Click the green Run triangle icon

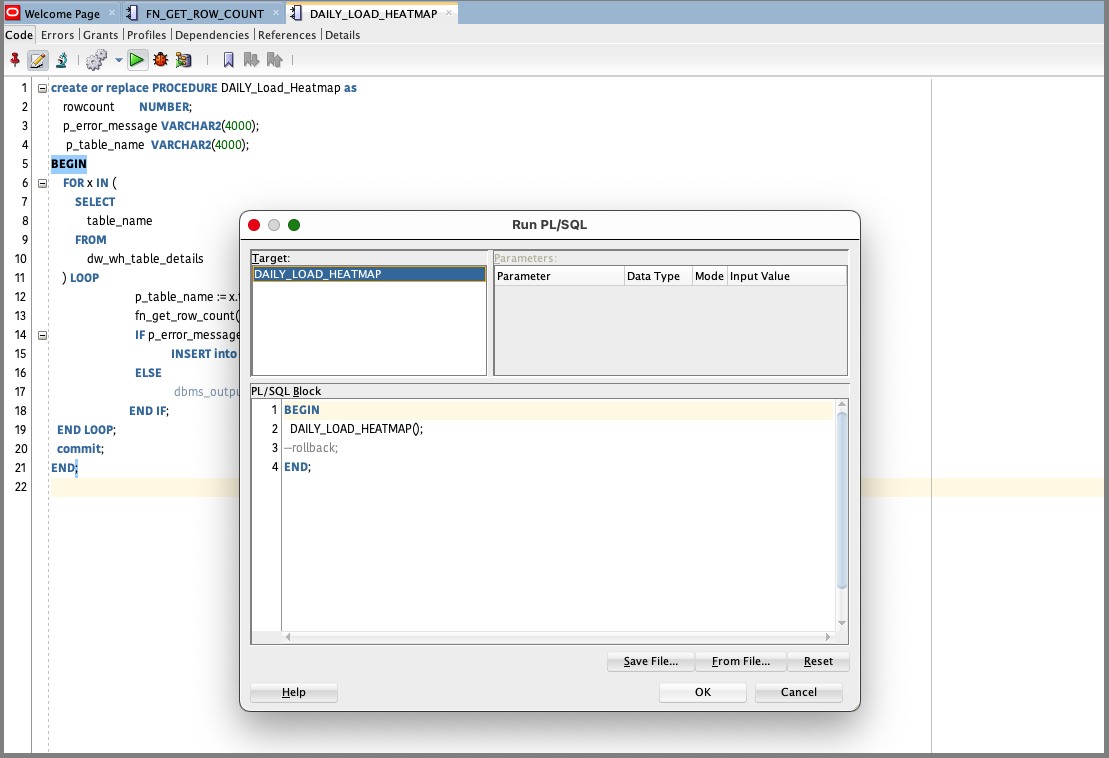(x=137, y=60)
